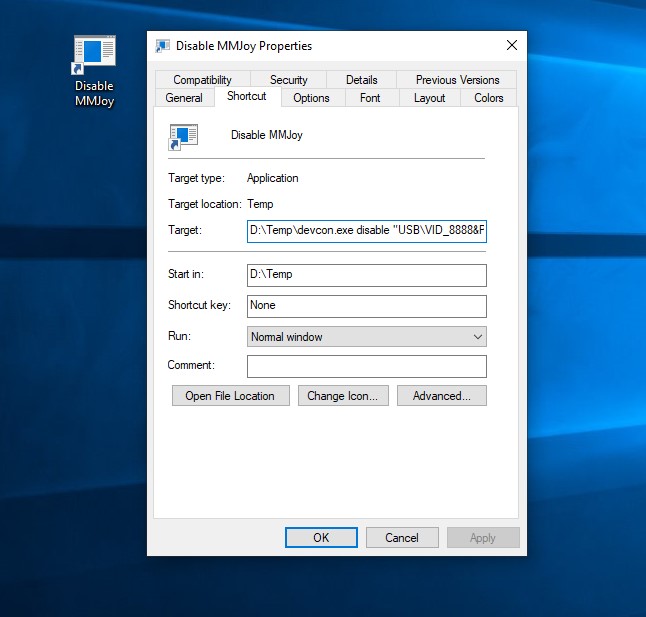Close the Disable MMJoy Properties dialog
646x617 pixels.
click(512, 45)
